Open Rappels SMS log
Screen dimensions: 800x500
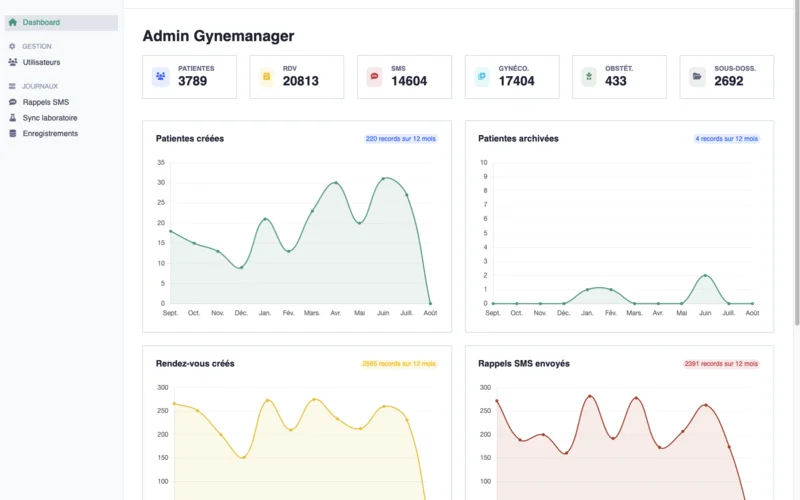(46, 102)
